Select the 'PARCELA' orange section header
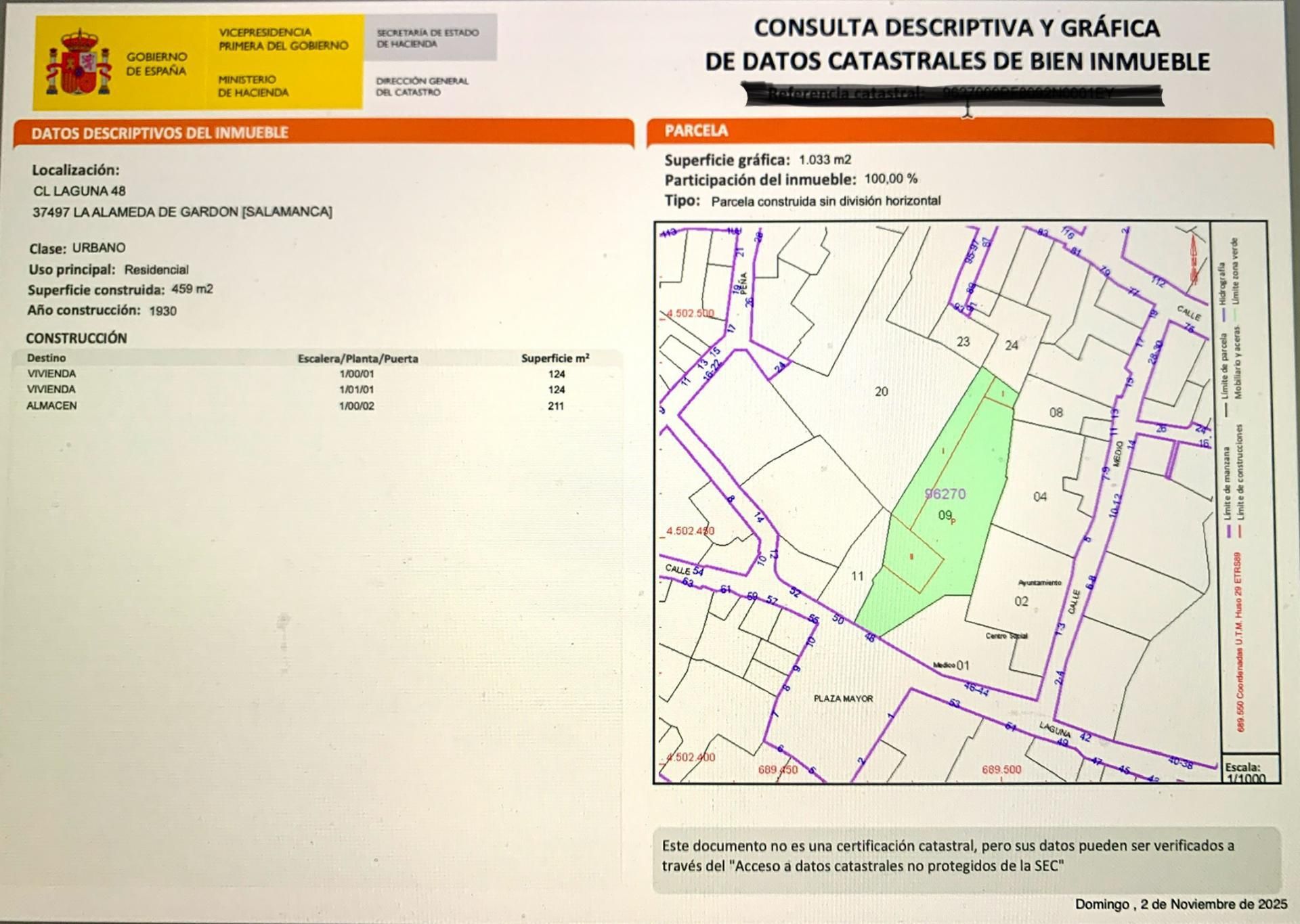Screen dimensions: 1300x924 click(x=696, y=131)
